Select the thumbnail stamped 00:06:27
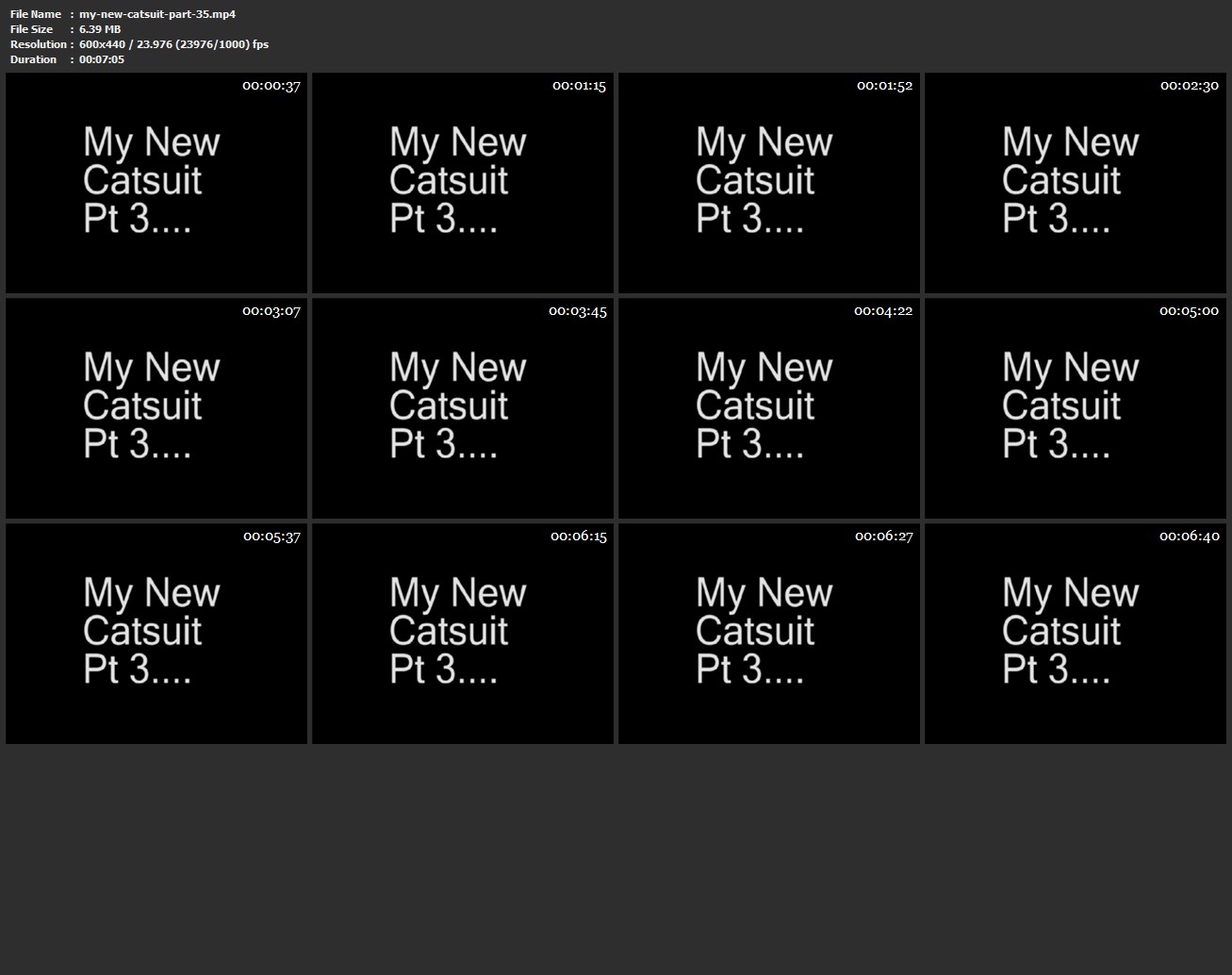This screenshot has width=1232, height=975. [769, 634]
